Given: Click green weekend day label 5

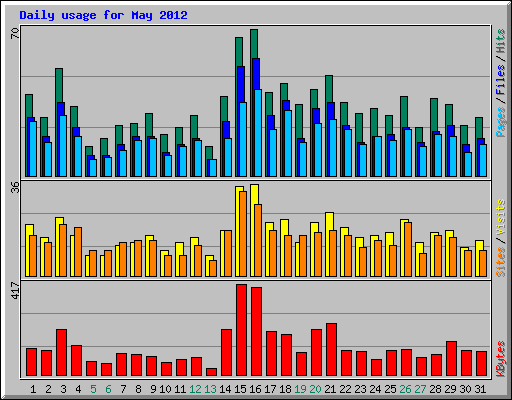Looking at the screenshot, I should point(93,389).
